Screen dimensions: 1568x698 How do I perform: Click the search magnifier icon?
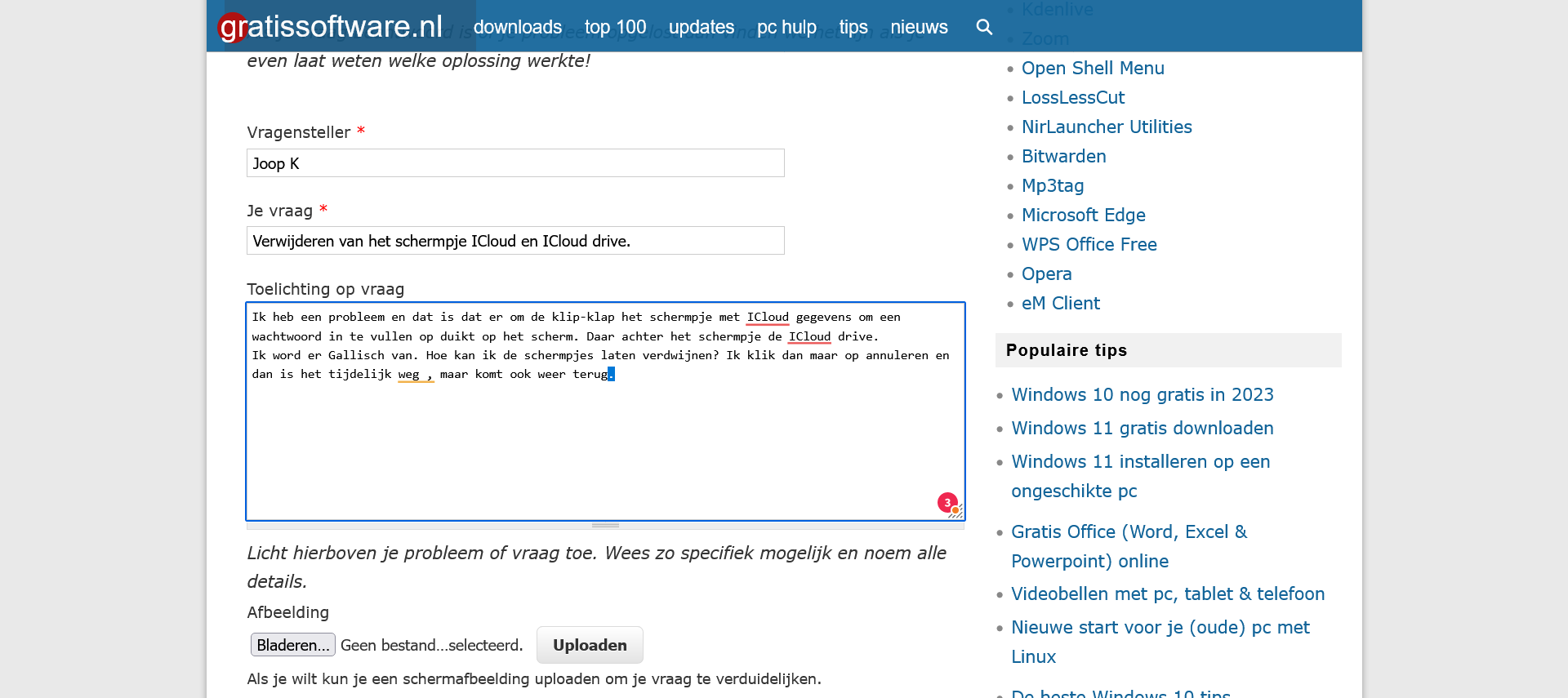[x=984, y=27]
